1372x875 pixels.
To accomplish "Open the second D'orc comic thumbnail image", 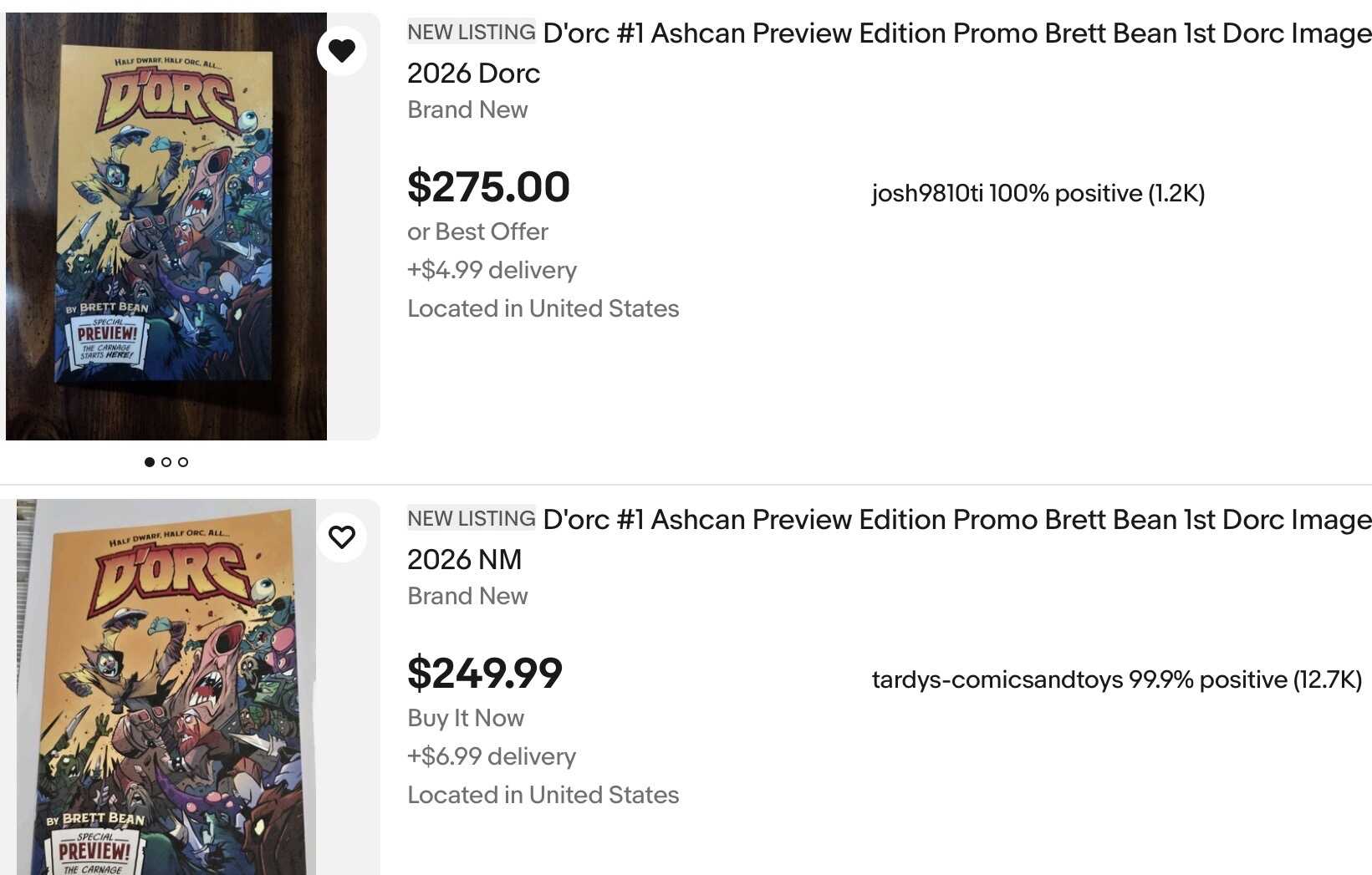I will [x=166, y=687].
